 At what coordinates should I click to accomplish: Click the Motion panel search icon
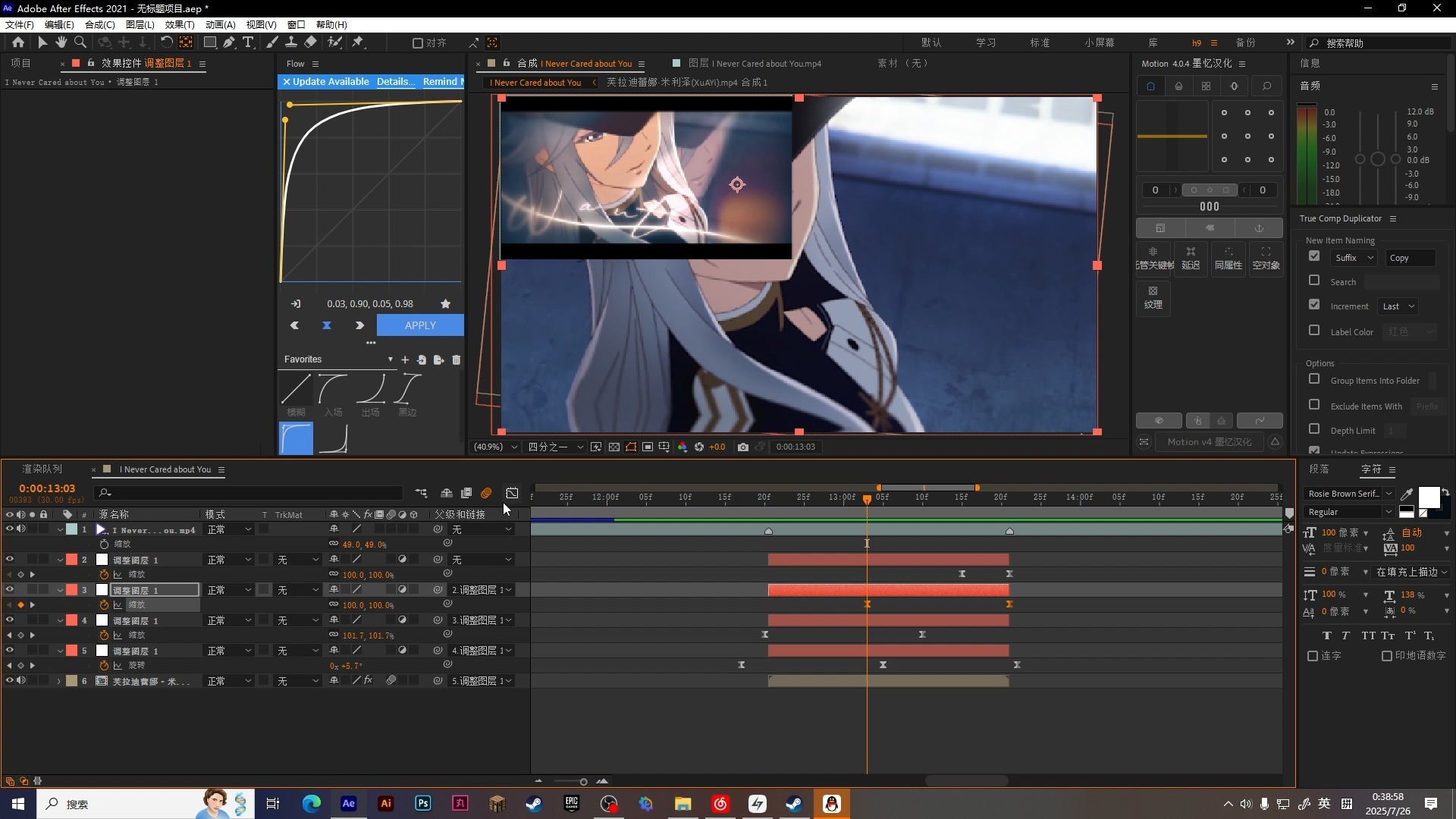(1266, 86)
